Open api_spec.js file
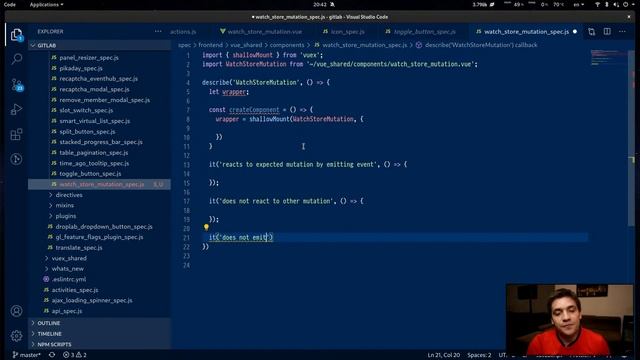Image resolution: width=640 pixels, height=360 pixels. tap(67, 311)
